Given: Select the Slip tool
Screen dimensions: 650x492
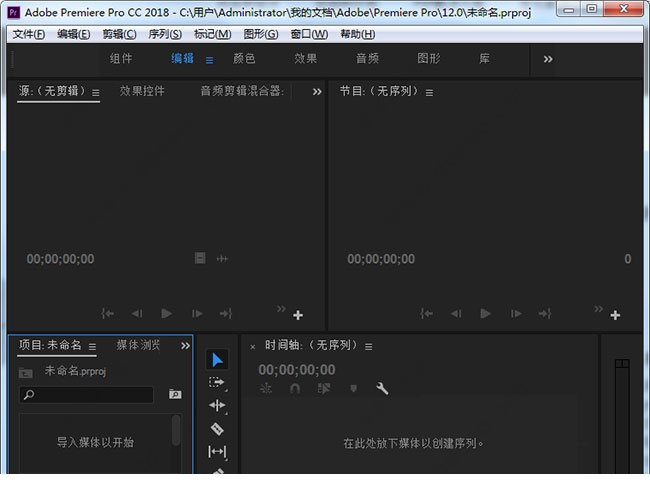Looking at the screenshot, I should tap(217, 451).
